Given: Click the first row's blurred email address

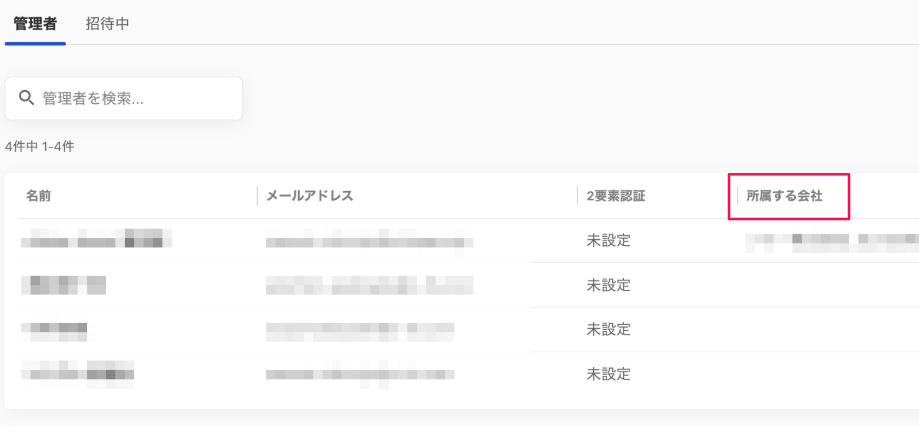Looking at the screenshot, I should click(x=369, y=241).
